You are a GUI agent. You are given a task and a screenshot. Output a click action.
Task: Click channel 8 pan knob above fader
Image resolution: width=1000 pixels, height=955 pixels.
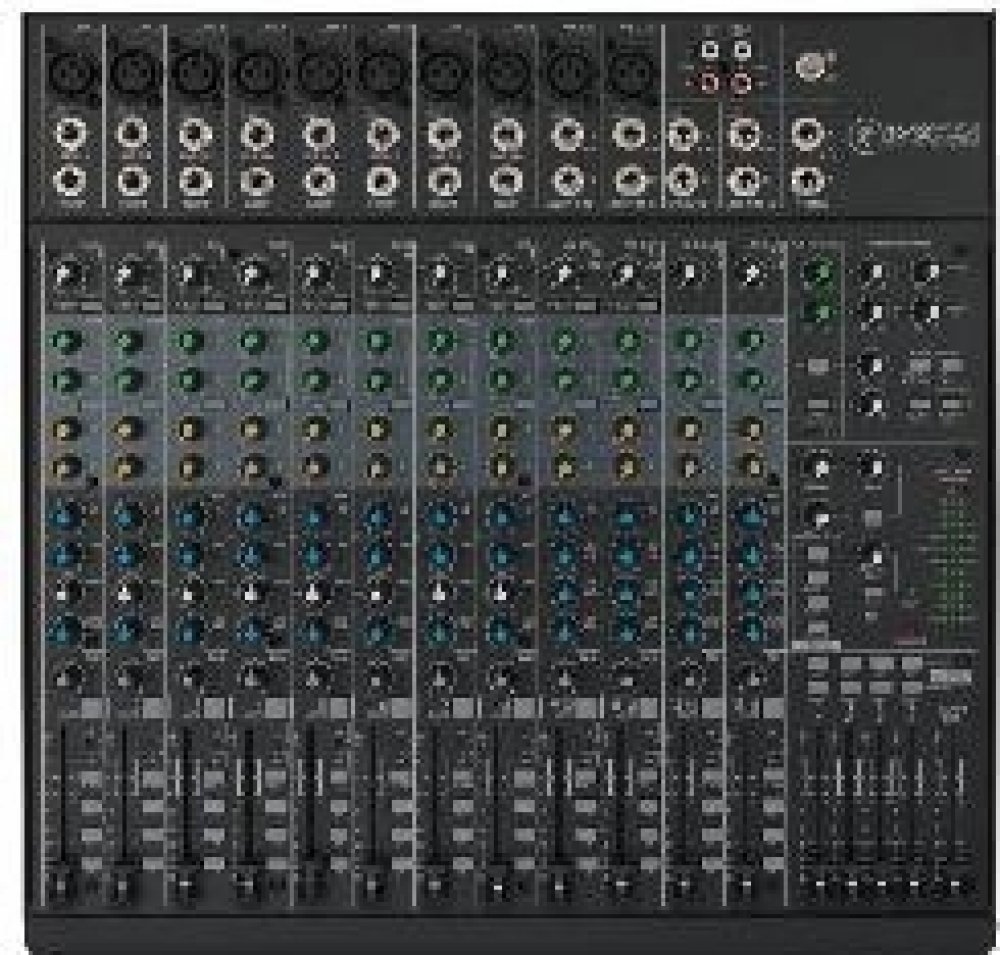click(500, 672)
